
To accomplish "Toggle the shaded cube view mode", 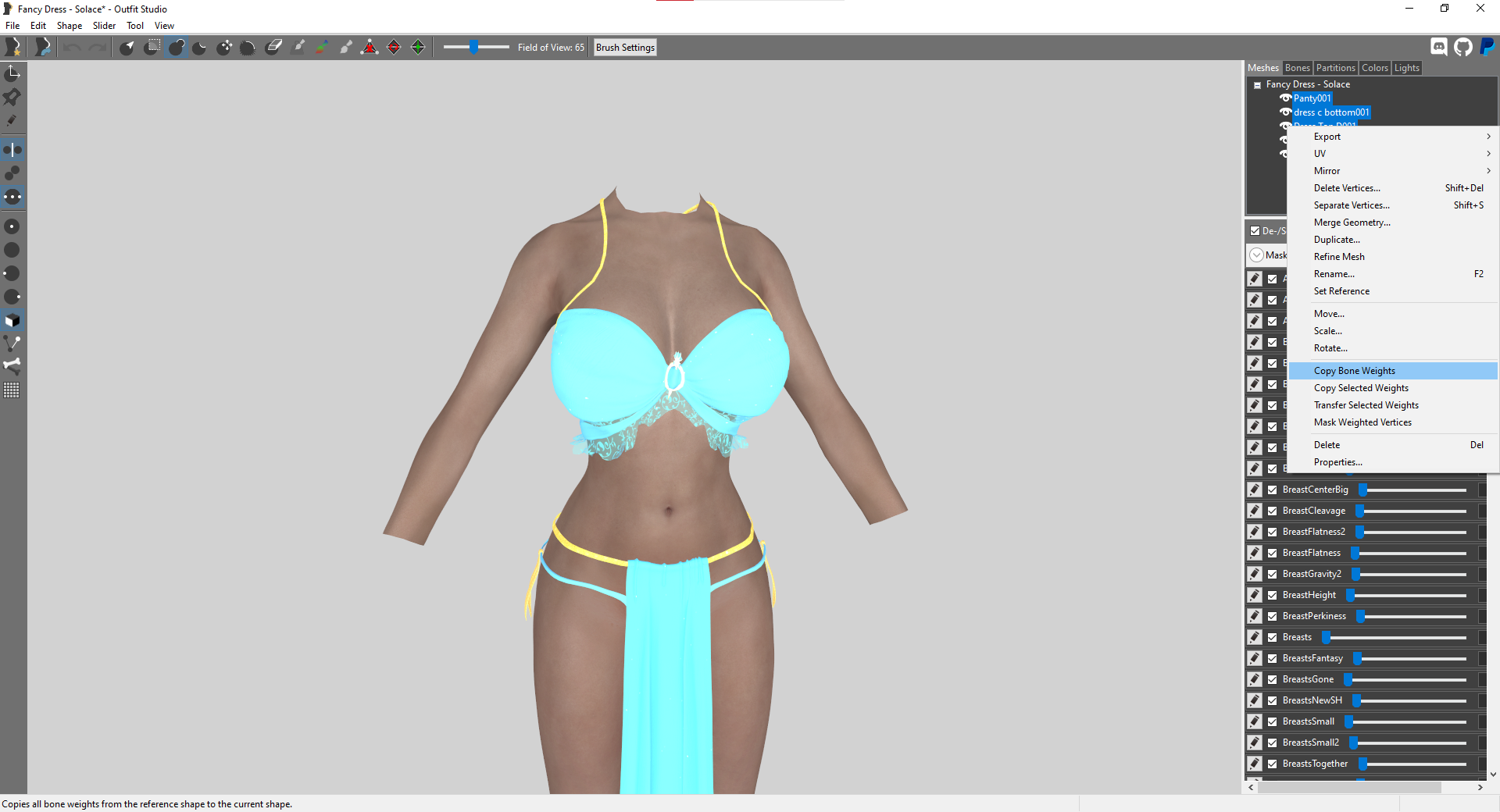I will click(x=12, y=320).
